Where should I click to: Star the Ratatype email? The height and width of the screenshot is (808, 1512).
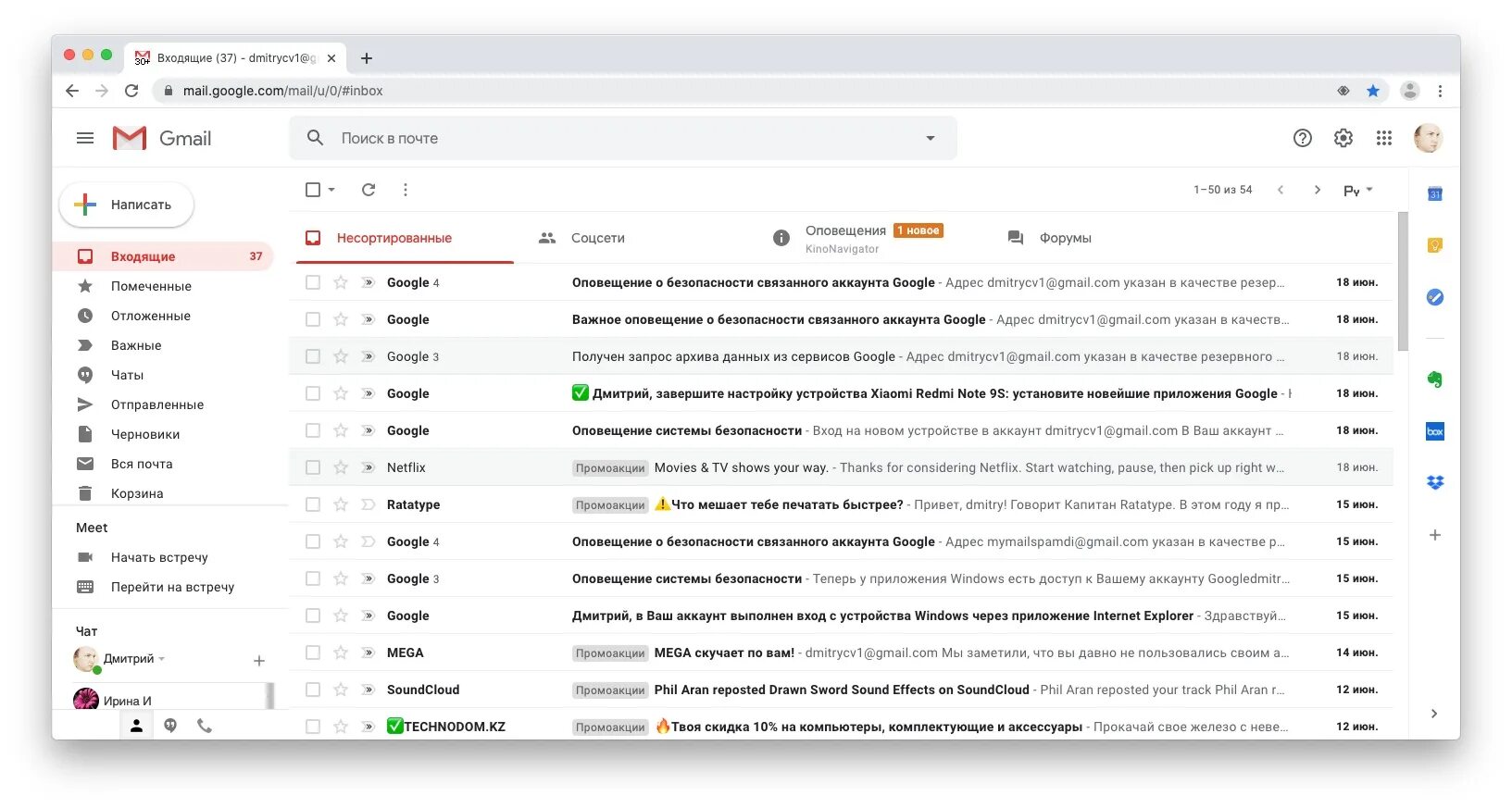(x=341, y=504)
